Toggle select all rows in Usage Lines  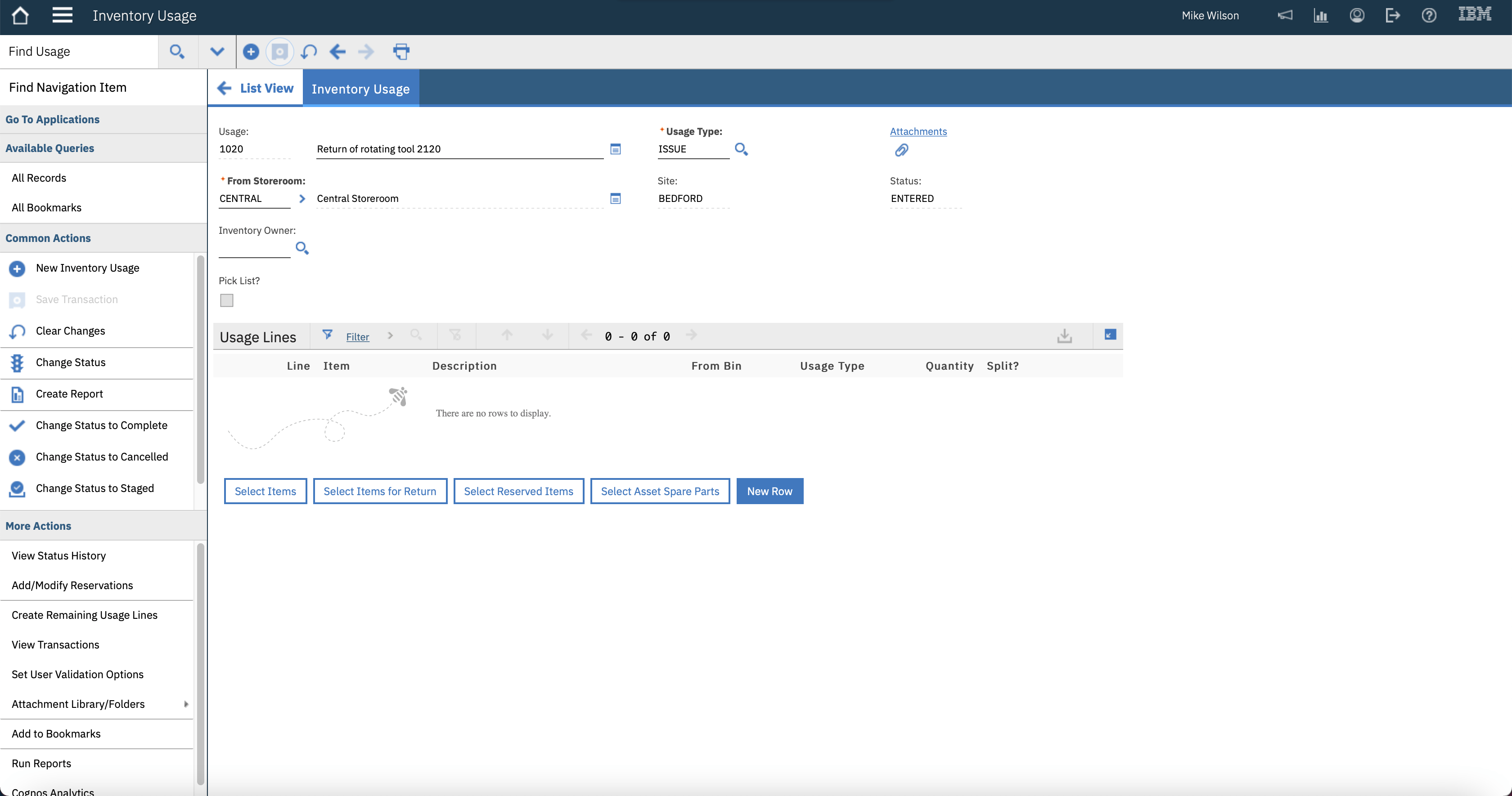coord(1109,334)
